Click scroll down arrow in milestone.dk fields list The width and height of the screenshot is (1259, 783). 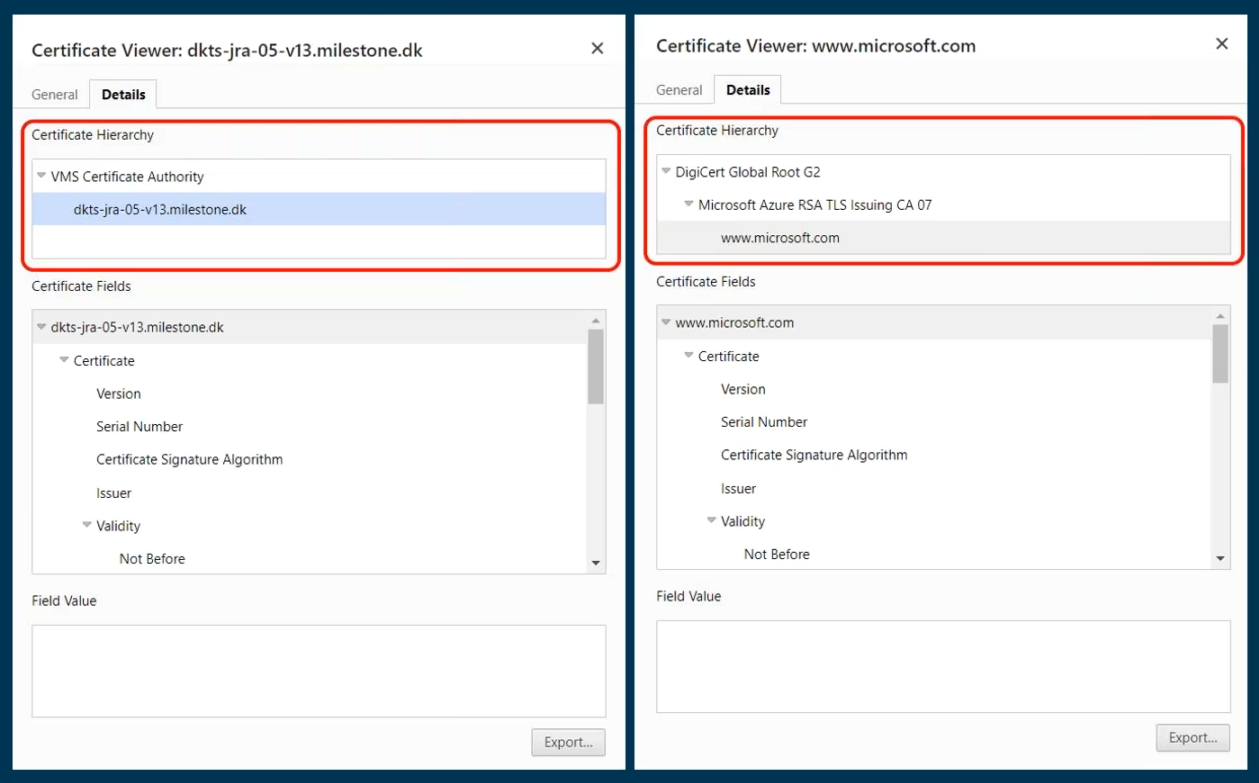click(x=596, y=563)
